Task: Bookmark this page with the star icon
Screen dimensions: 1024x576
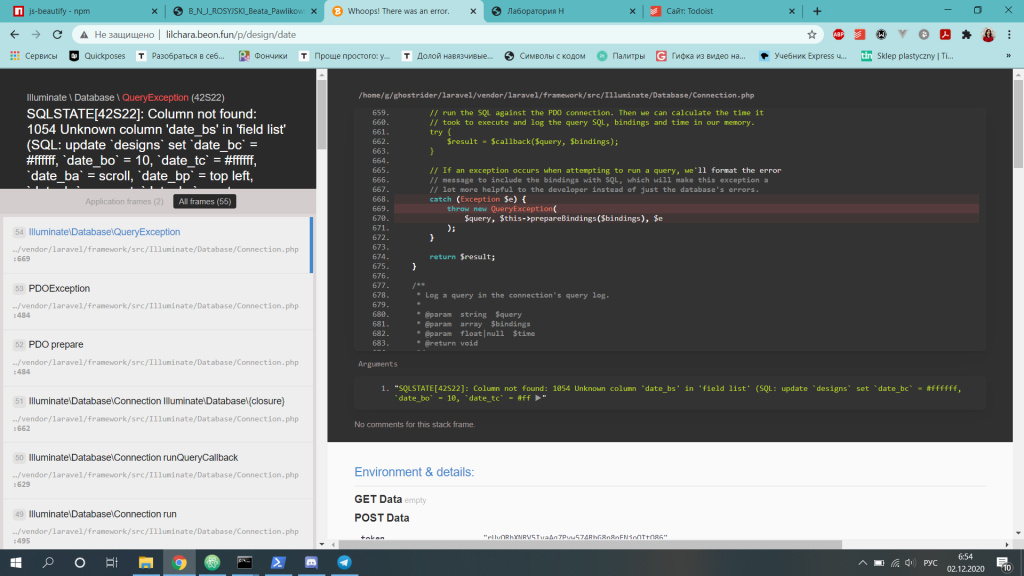Action: 812,34
